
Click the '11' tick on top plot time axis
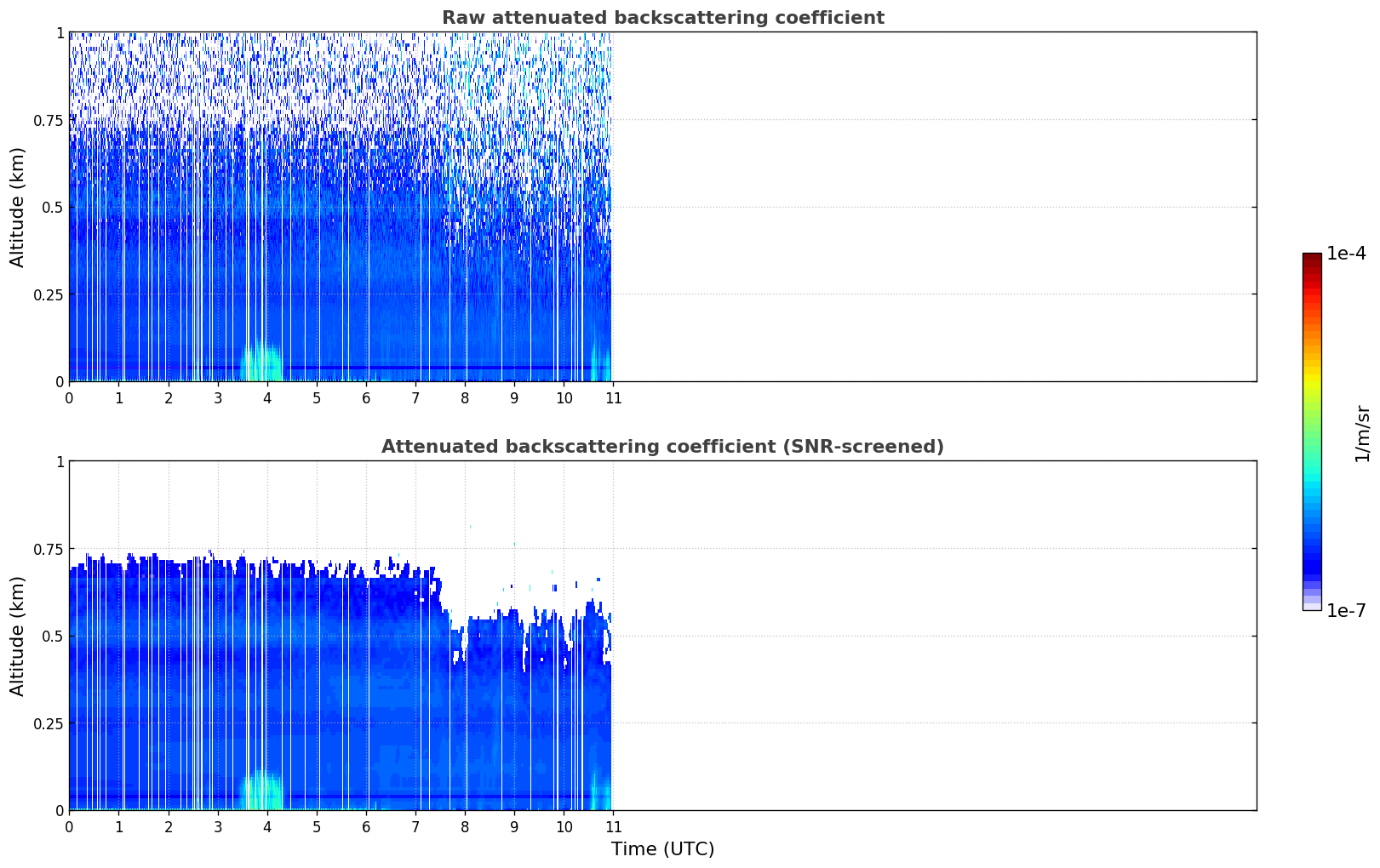point(613,398)
